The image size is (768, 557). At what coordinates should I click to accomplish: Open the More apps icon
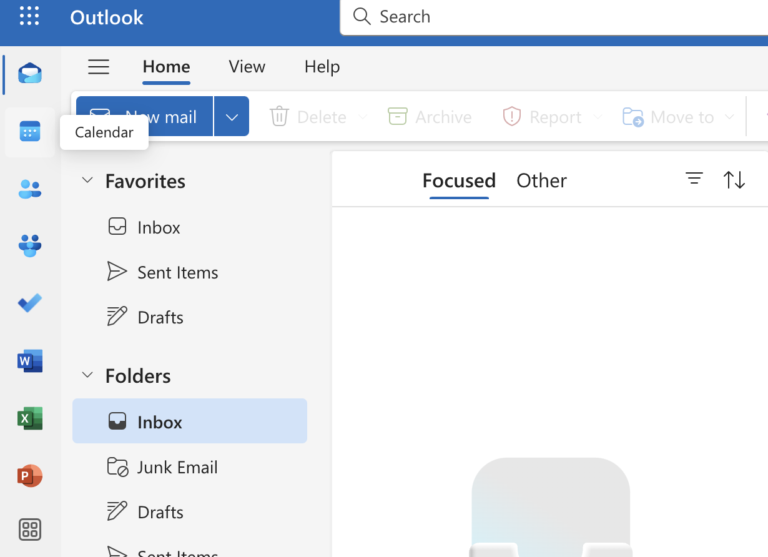pyautogui.click(x=30, y=530)
